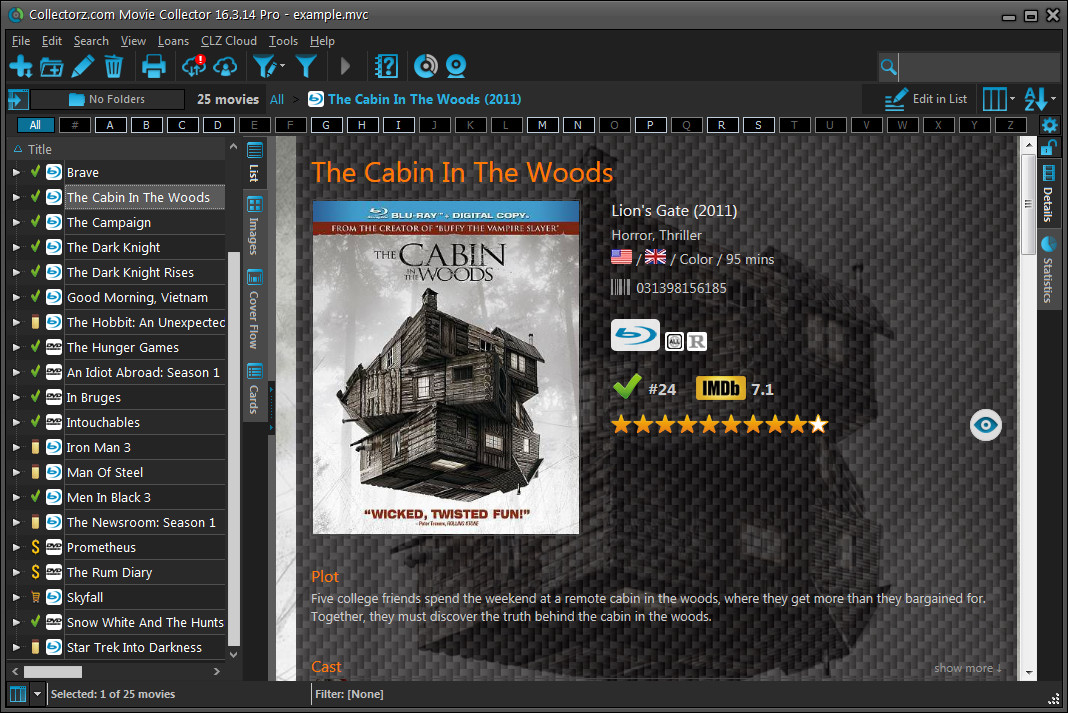1068x713 pixels.
Task: Open the Loans menu
Action: [173, 41]
